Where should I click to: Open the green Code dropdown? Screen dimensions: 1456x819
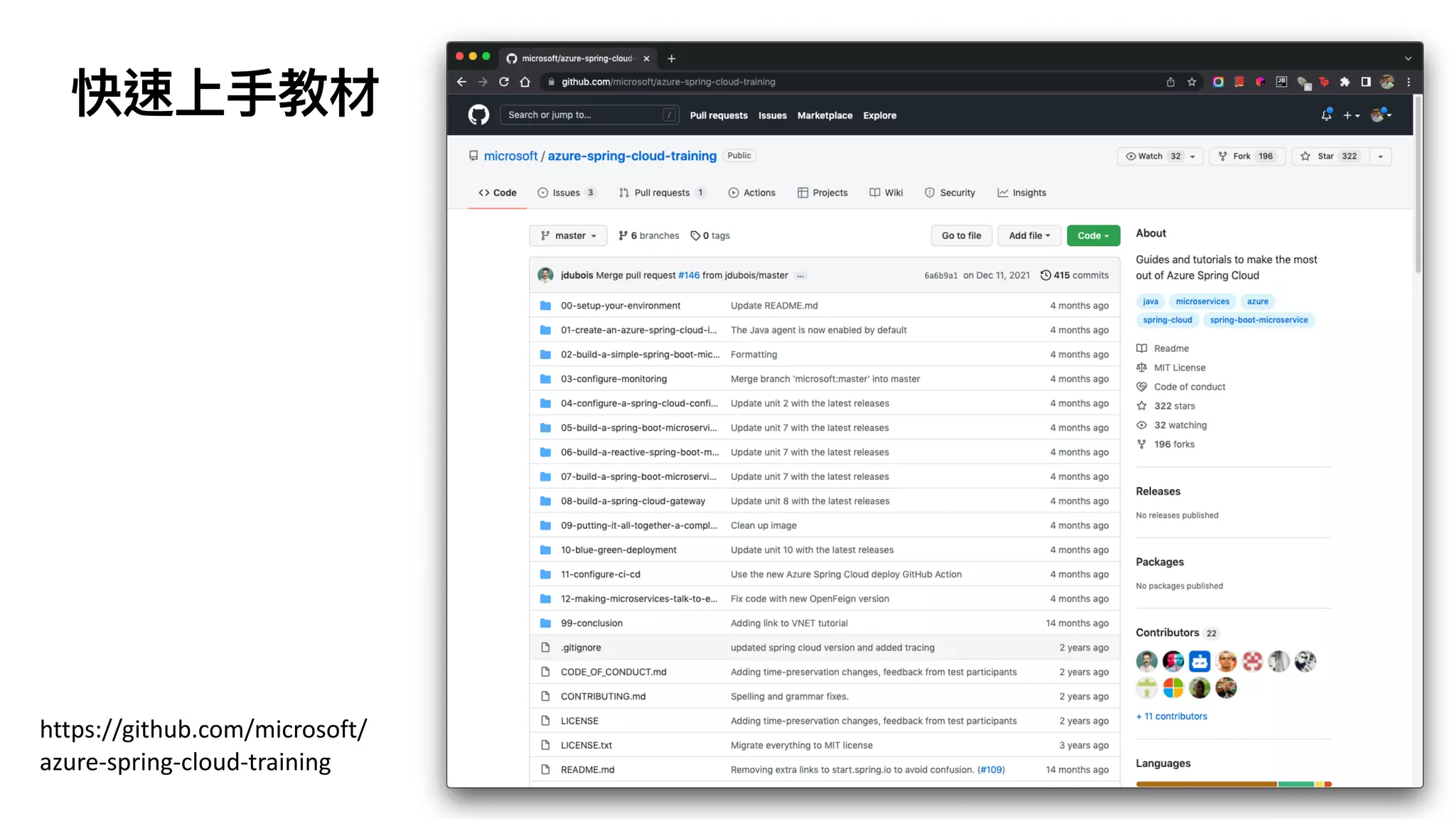(1093, 235)
